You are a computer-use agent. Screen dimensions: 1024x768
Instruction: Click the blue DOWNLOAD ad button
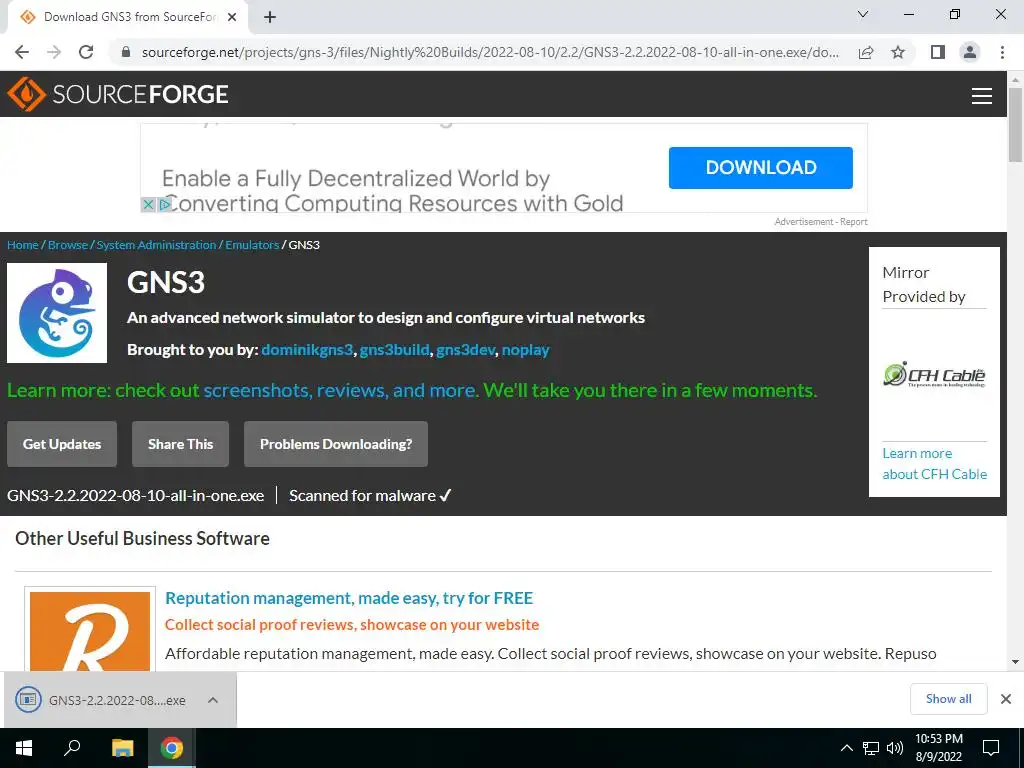760,168
